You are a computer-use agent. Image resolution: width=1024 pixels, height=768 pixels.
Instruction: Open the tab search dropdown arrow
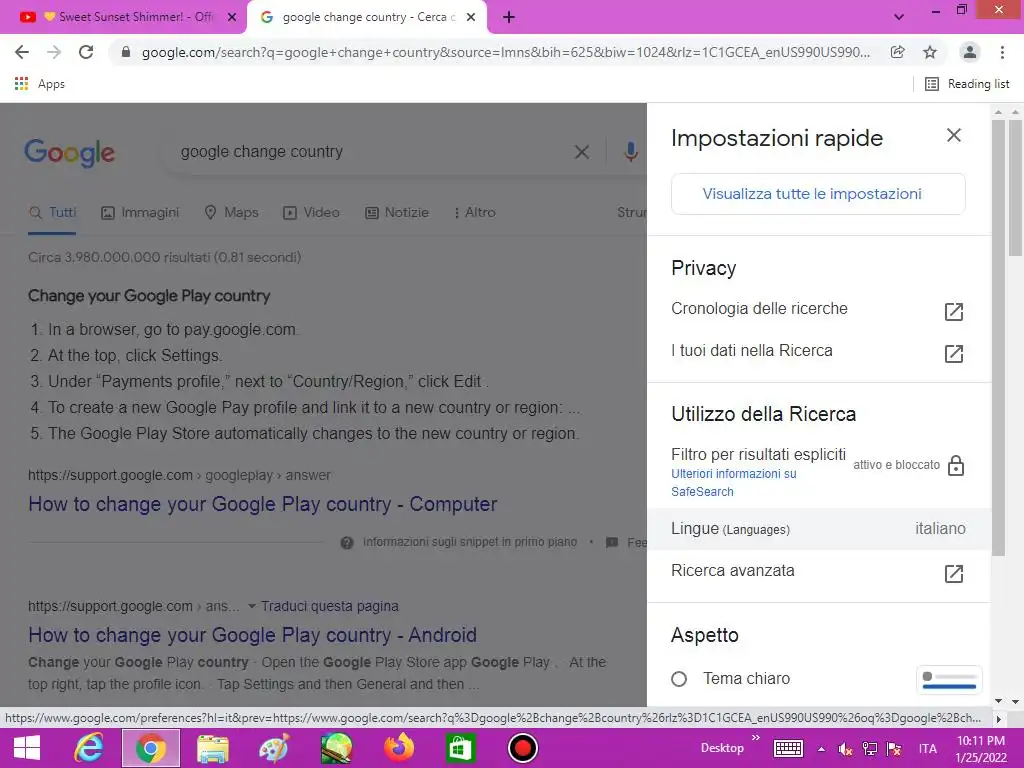click(899, 17)
